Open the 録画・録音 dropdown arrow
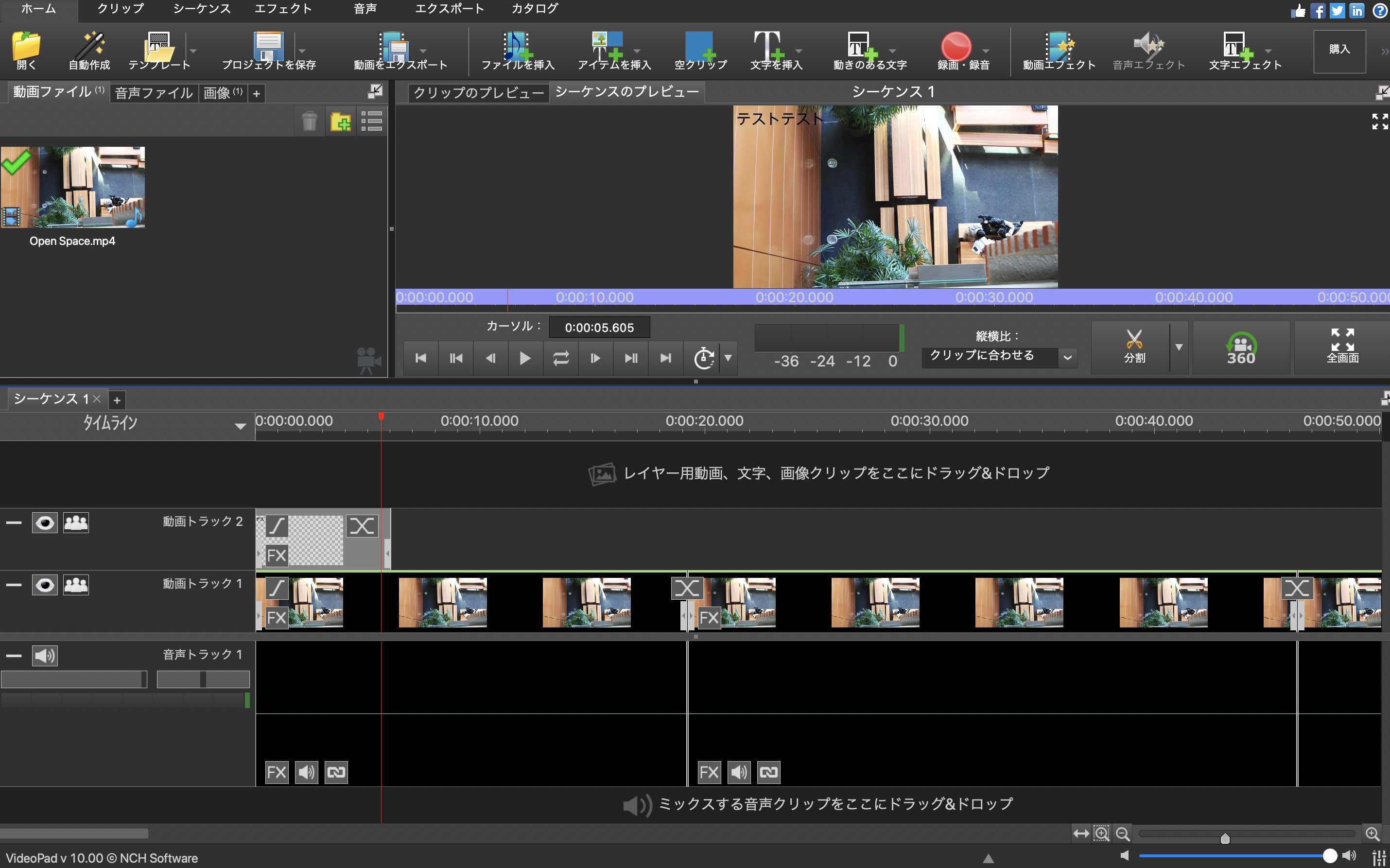Screen dimensions: 1390x868 pyautogui.click(x=986, y=51)
